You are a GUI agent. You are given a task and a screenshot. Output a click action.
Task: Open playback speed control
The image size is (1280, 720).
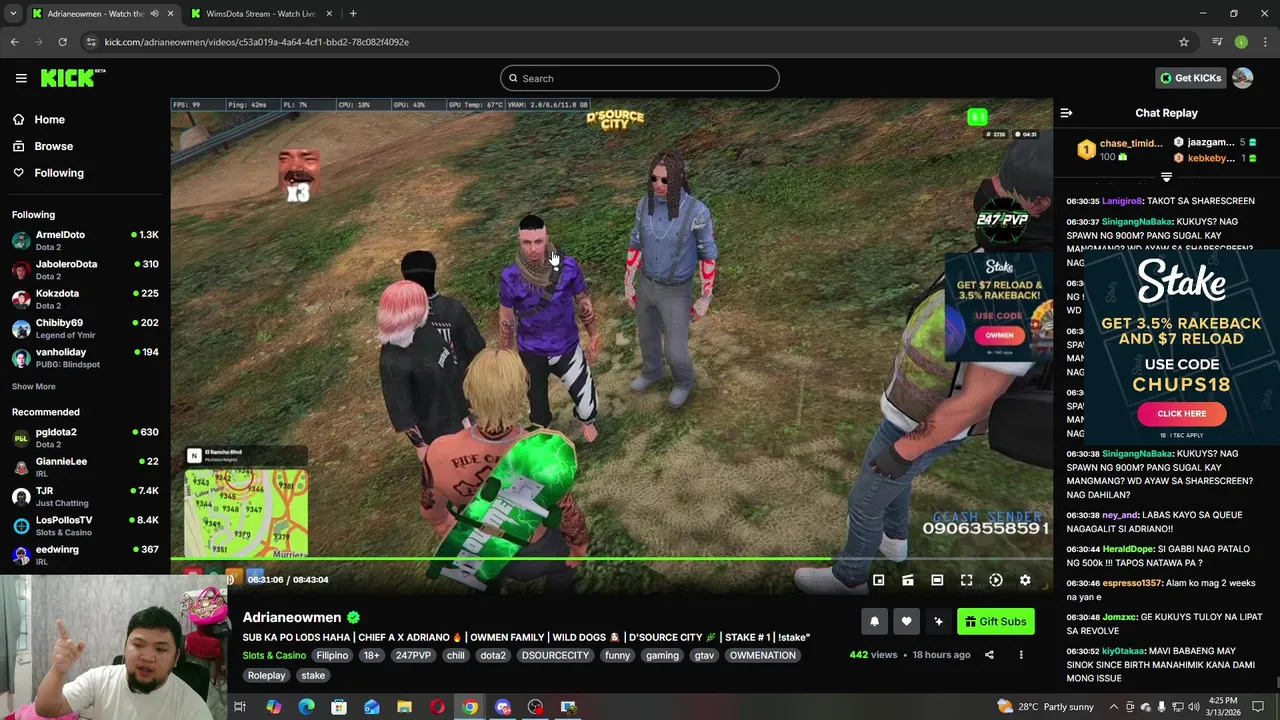pos(996,580)
